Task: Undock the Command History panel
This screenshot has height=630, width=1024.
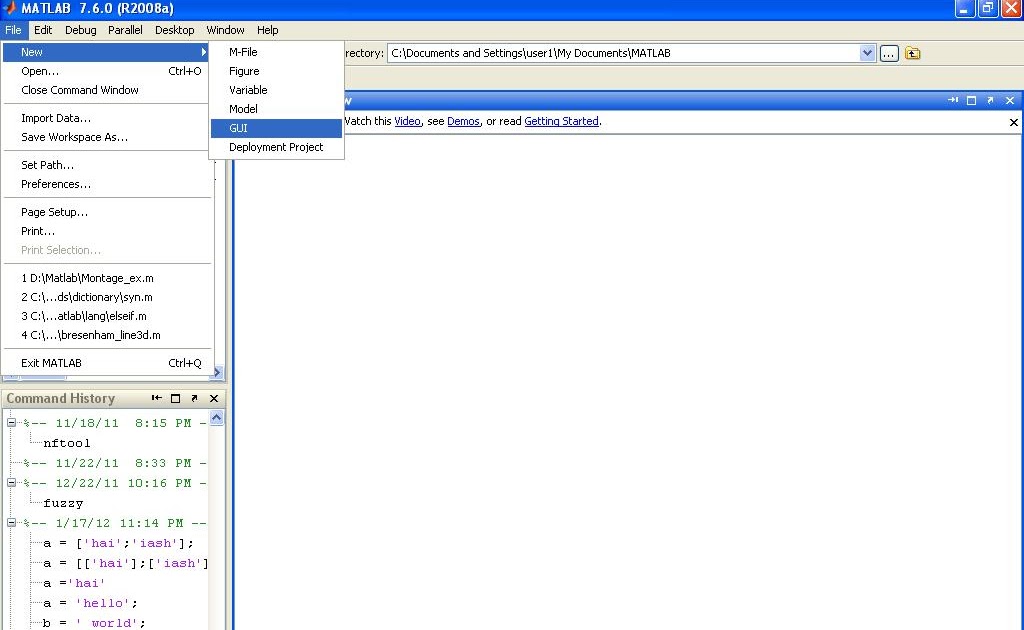Action: tap(196, 398)
